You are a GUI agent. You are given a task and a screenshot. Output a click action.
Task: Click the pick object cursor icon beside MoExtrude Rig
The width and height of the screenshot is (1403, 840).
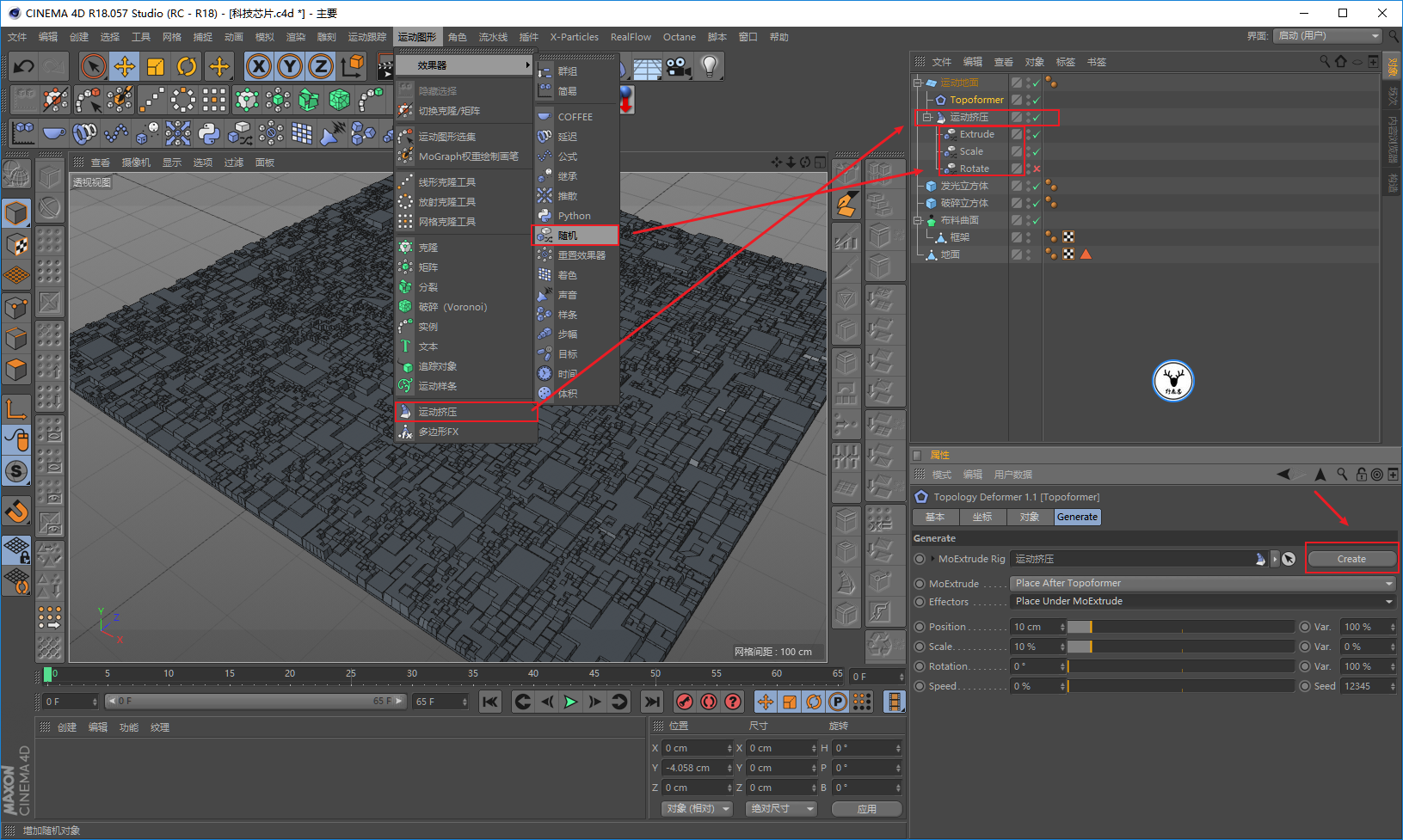pos(1288,559)
